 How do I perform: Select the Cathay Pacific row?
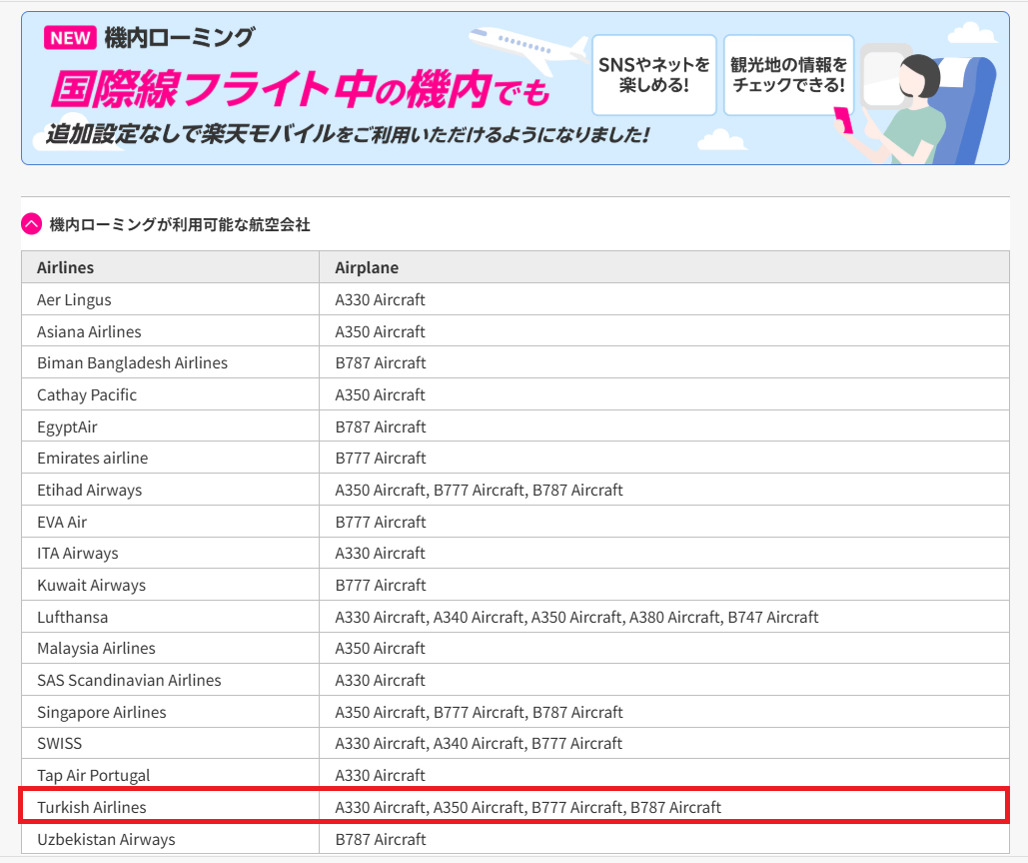[87, 395]
